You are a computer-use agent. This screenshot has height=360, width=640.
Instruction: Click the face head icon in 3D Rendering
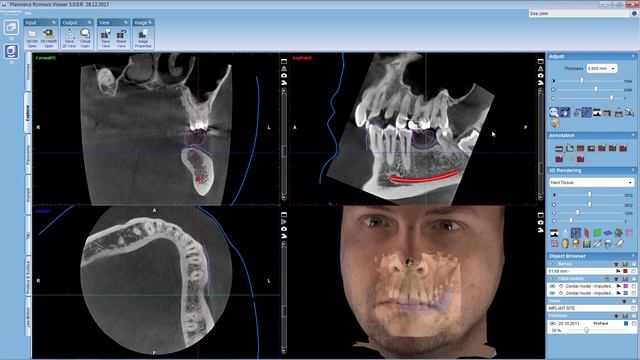pyautogui.click(x=565, y=244)
